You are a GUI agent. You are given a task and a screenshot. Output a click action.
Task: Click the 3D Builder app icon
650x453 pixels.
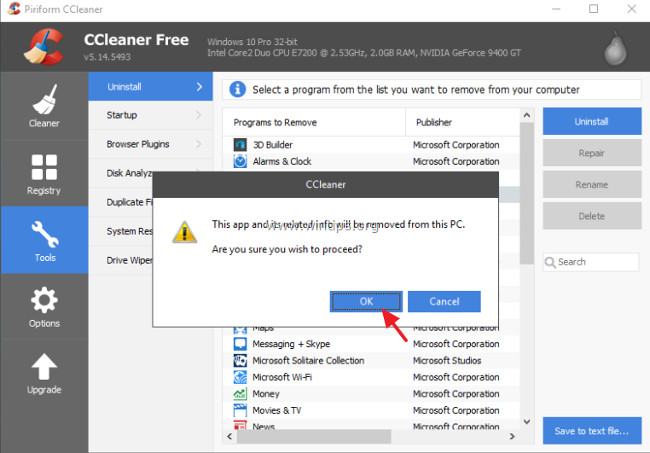click(240, 145)
